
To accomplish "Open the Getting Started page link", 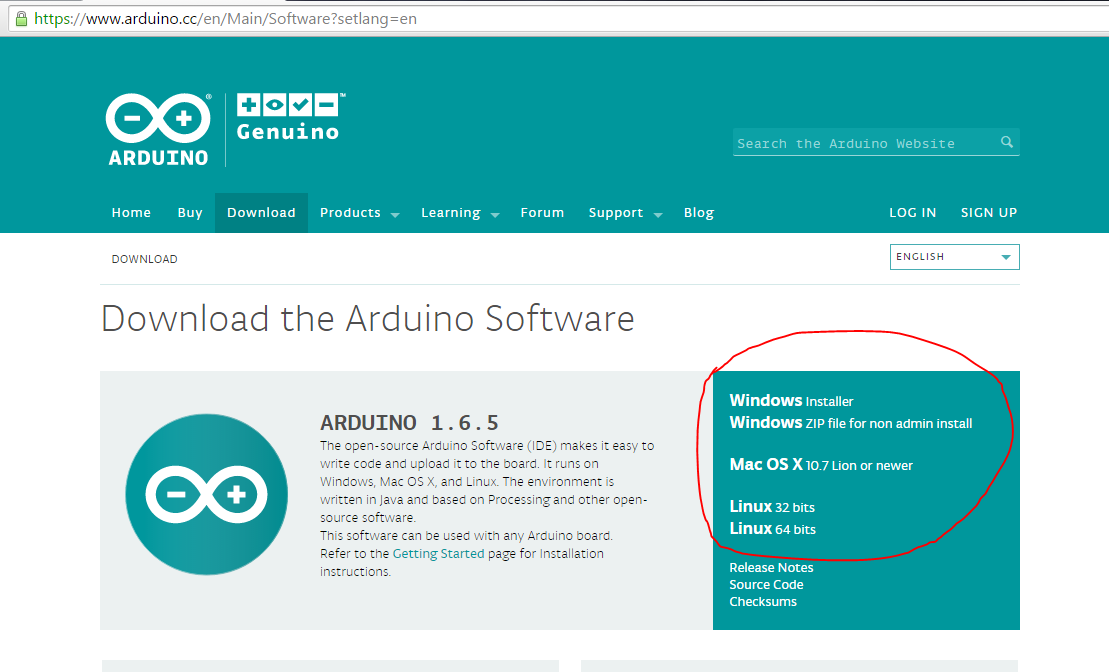I will [438, 553].
